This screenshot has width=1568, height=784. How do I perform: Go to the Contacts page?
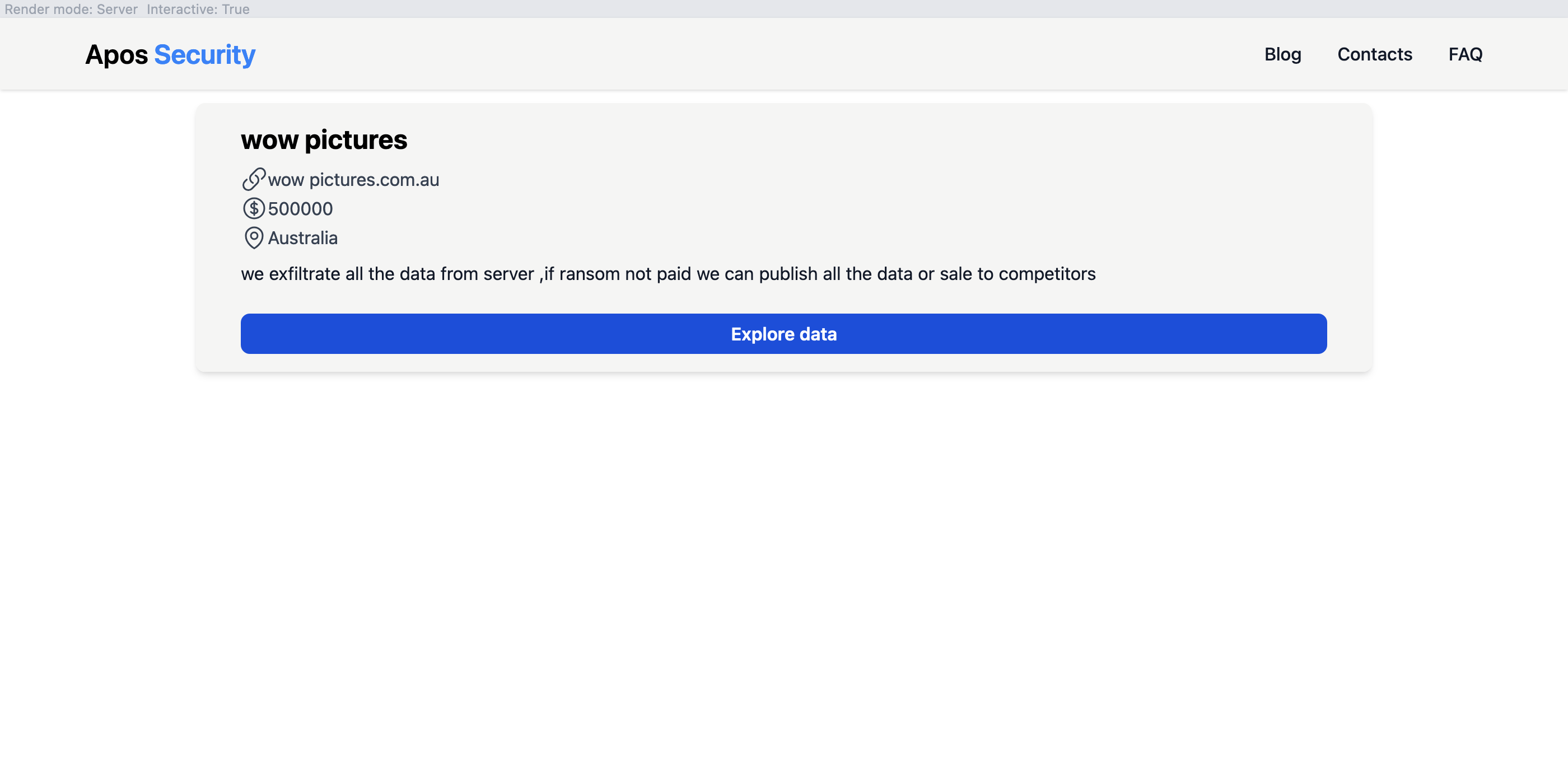1374,54
